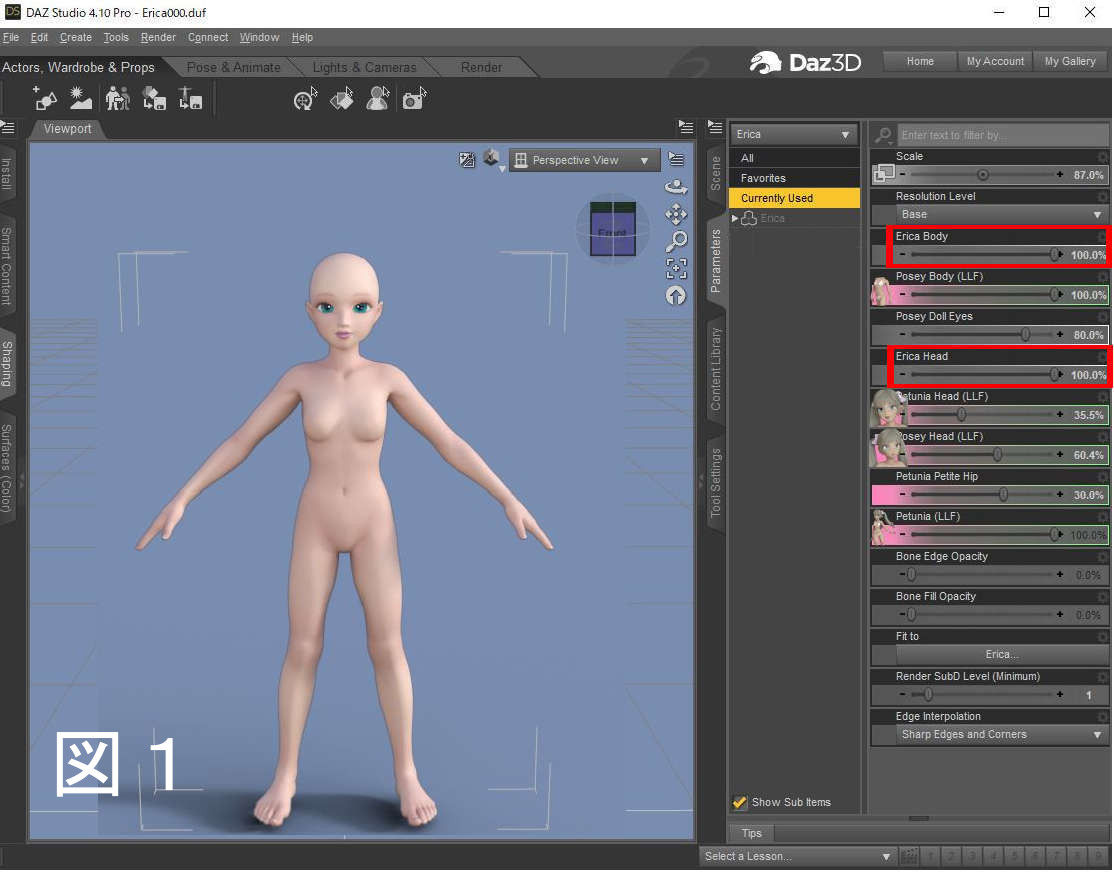This screenshot has width=1114, height=872.
Task: Open the viewport pane options menu icon at top right
Action: (x=686, y=127)
